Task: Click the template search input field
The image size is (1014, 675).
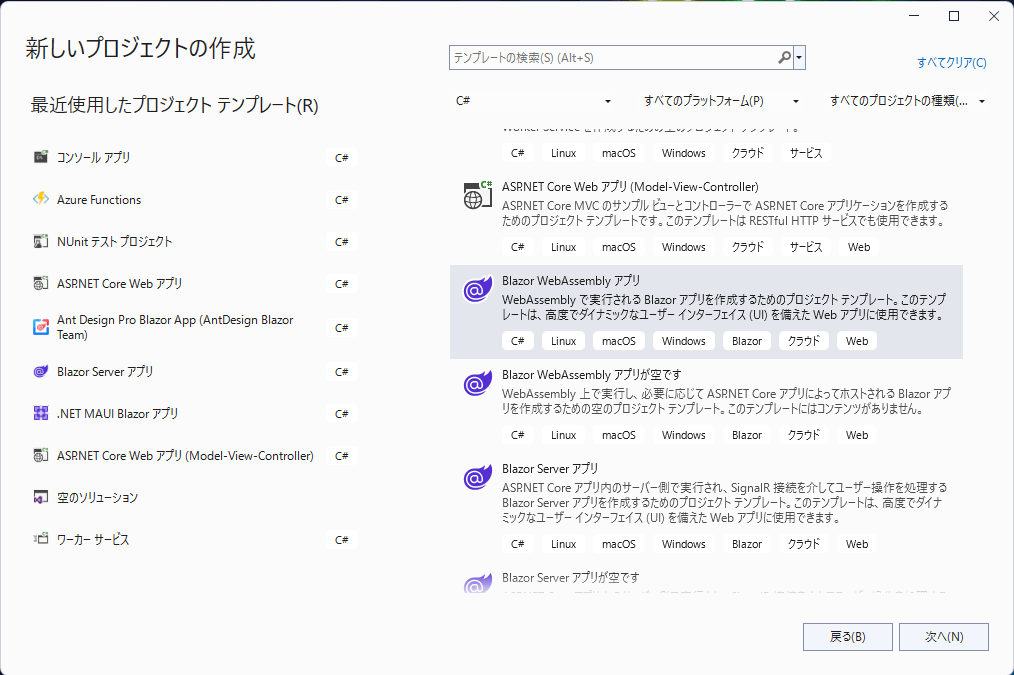Action: tap(613, 58)
